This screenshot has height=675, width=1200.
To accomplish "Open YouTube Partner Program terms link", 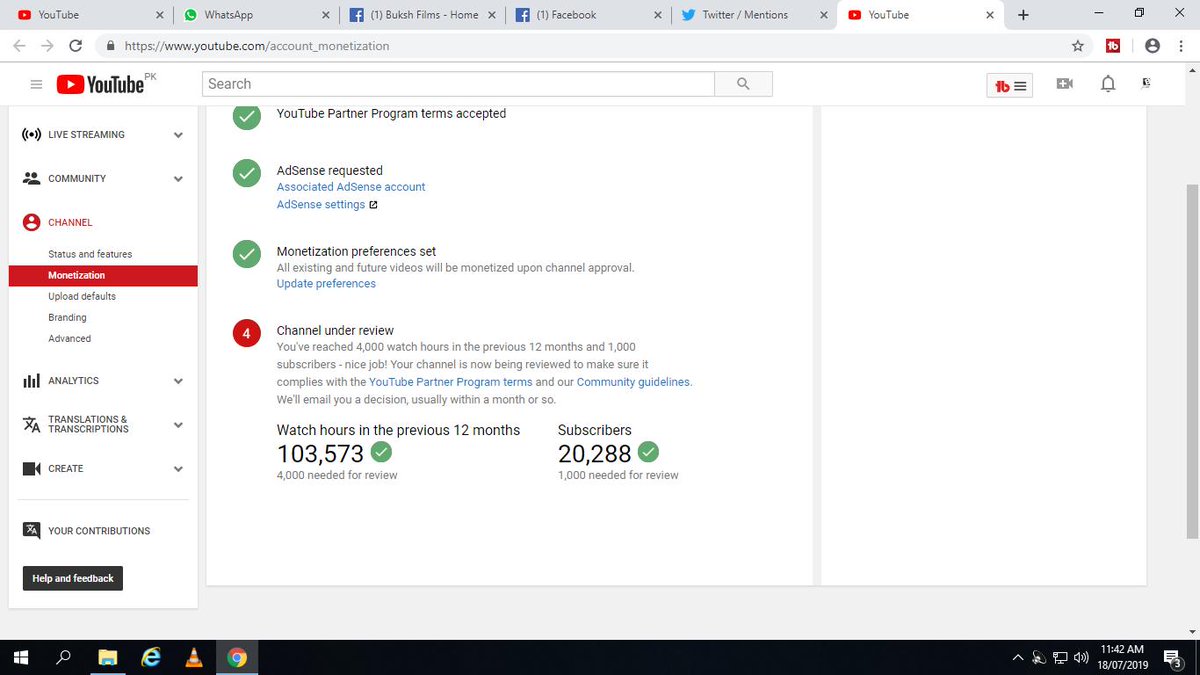I will tap(451, 382).
